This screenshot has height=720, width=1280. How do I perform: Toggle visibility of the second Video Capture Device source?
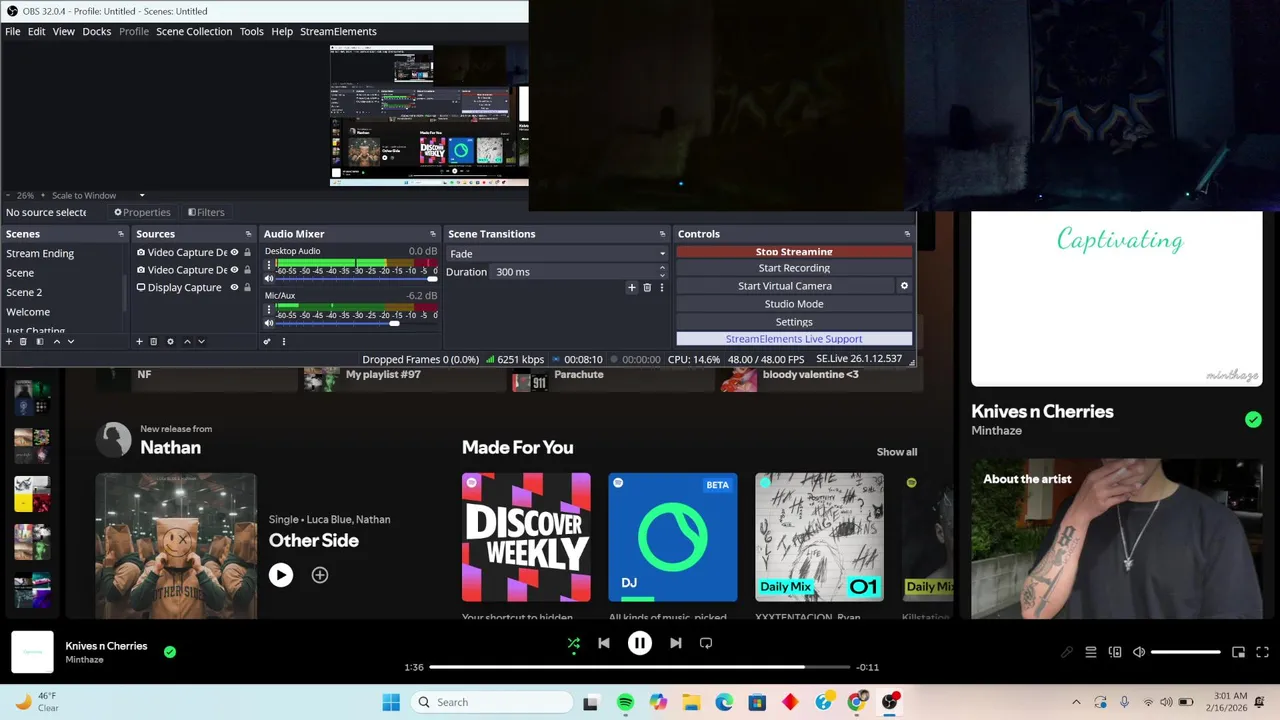pos(234,270)
